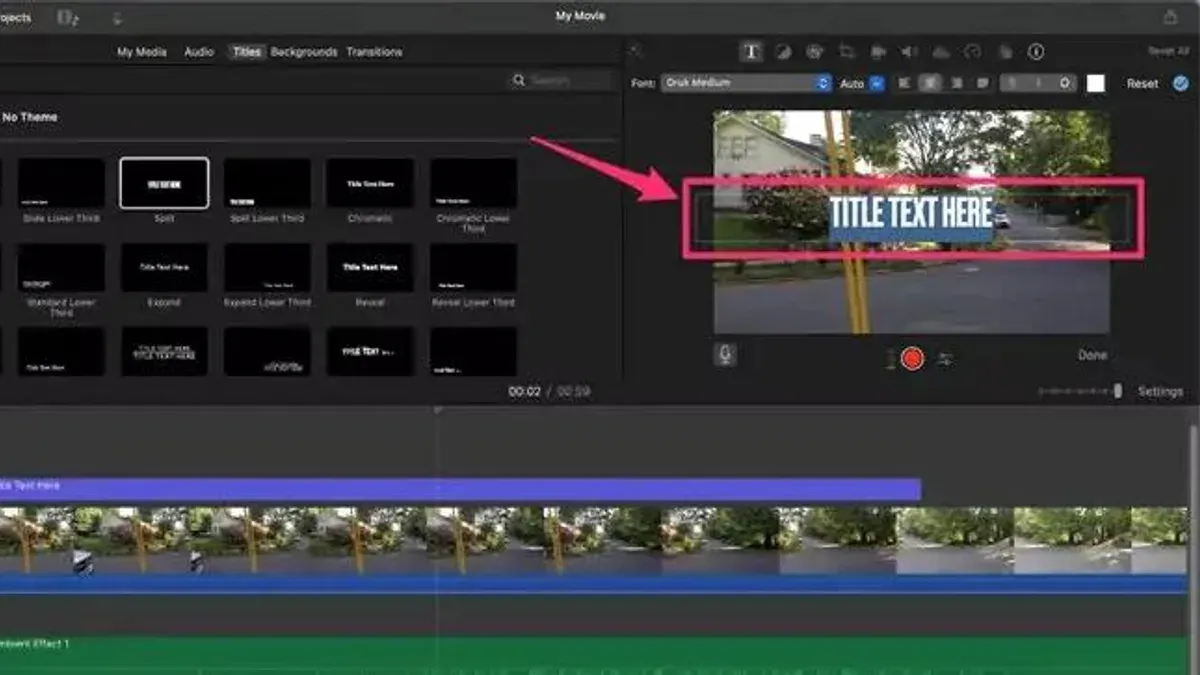Image resolution: width=1200 pixels, height=675 pixels.
Task: Choose the Split title thumbnail
Action: pos(164,183)
